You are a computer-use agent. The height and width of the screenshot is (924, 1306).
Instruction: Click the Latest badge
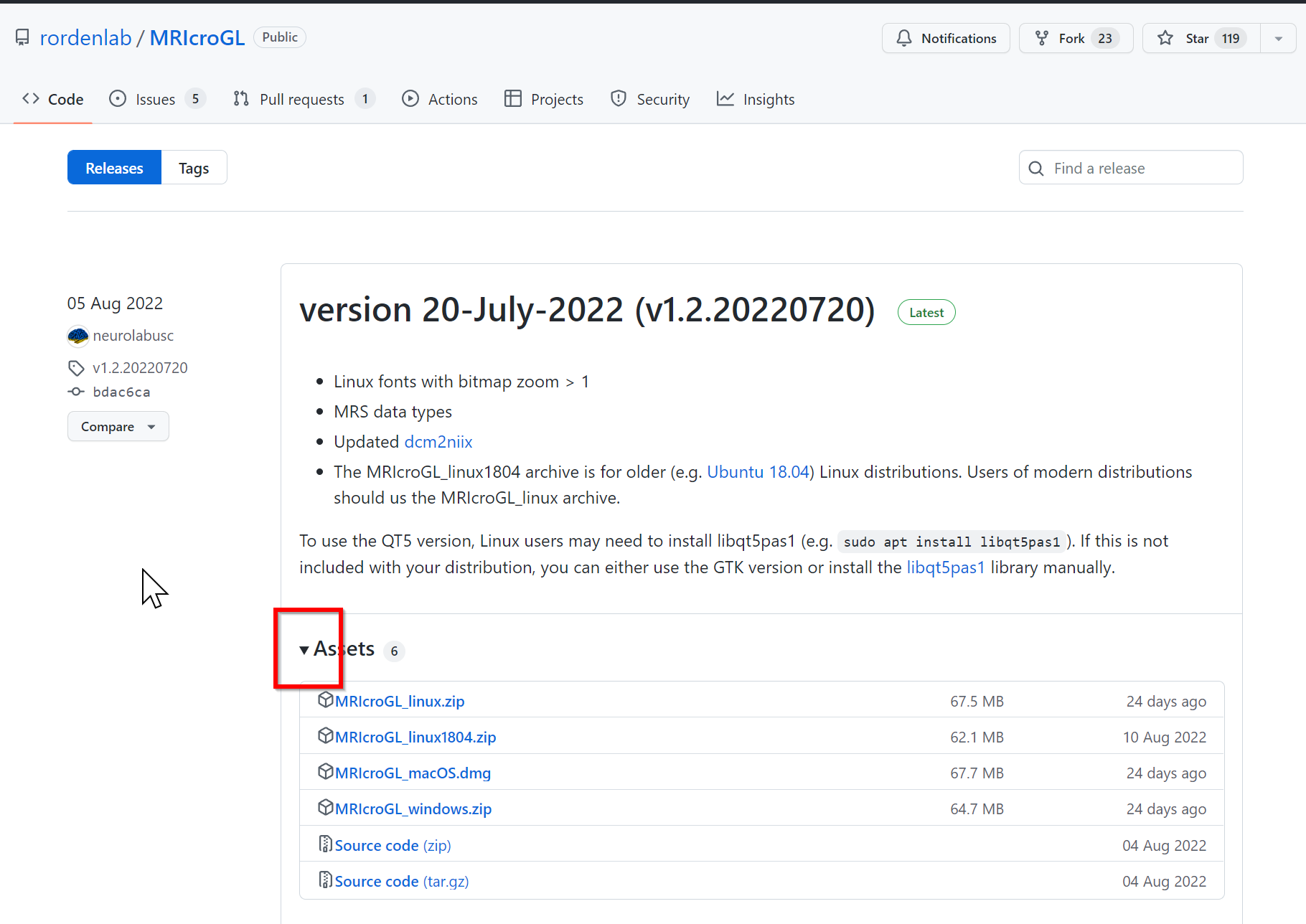coord(926,312)
